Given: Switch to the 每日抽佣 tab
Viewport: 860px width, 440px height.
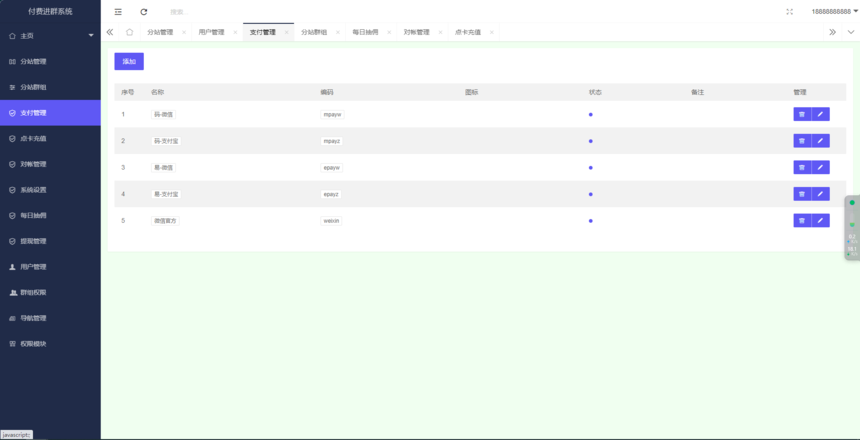Looking at the screenshot, I should (365, 32).
